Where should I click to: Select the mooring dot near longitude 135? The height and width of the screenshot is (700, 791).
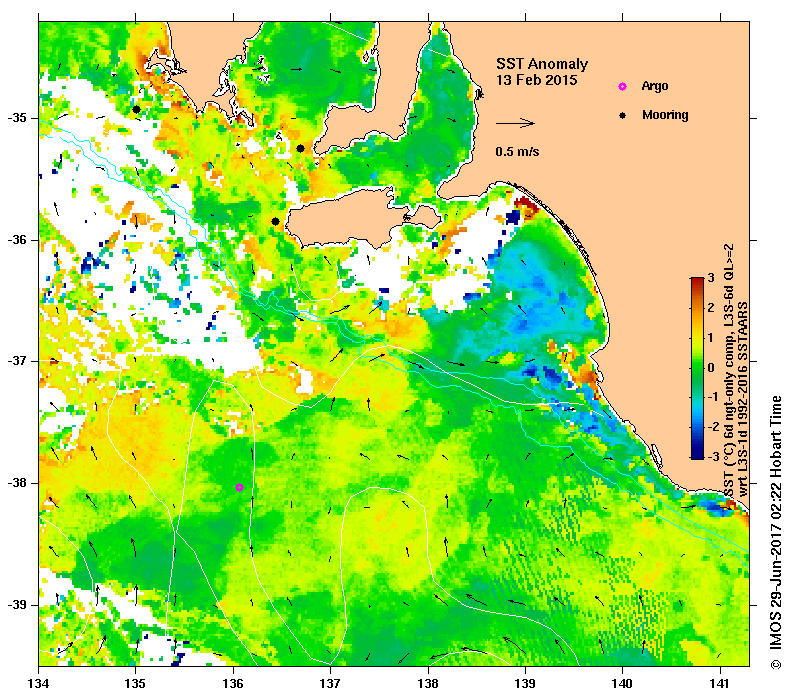136,109
